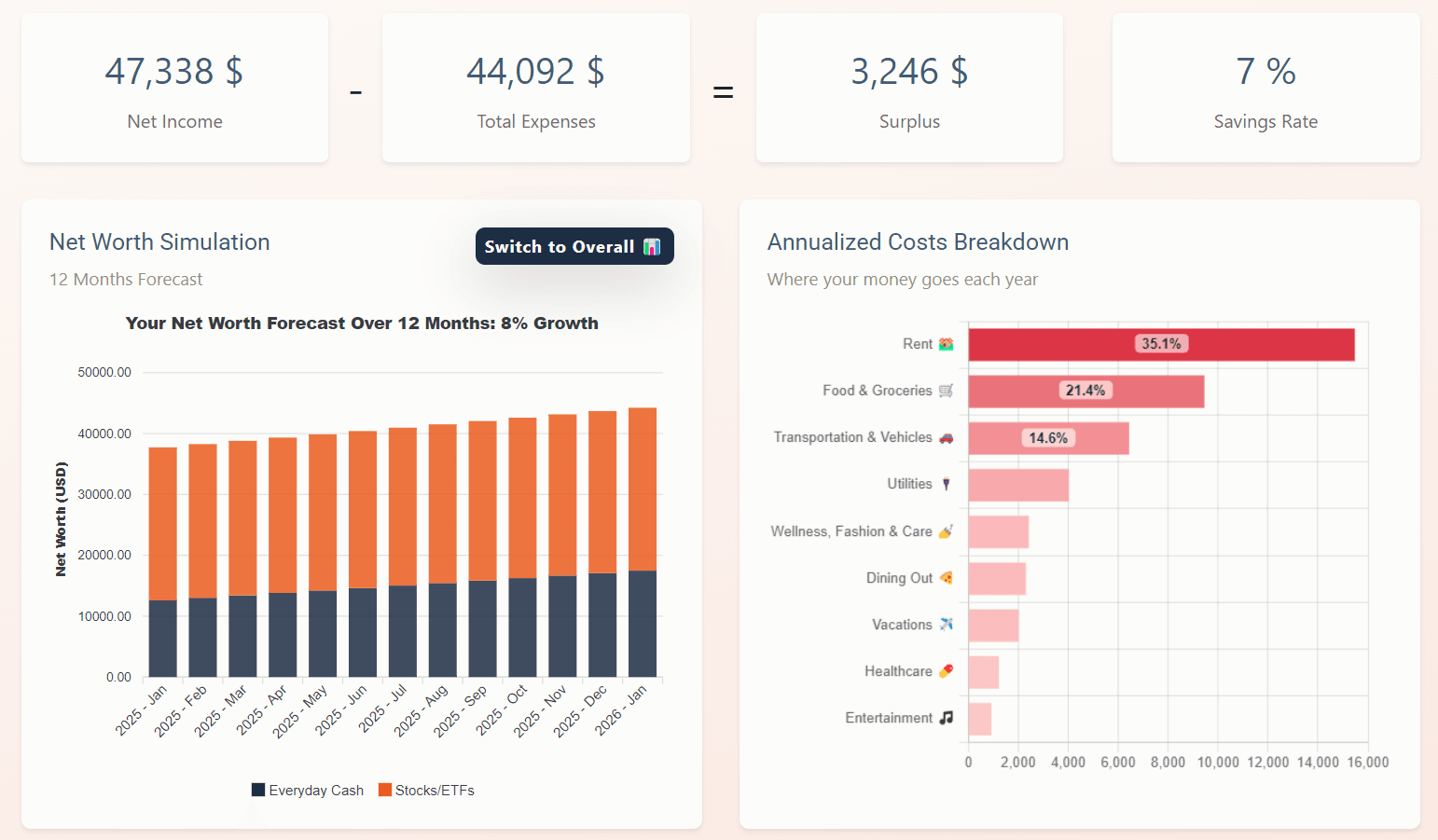The height and width of the screenshot is (840, 1438).
Task: Open the Net Worth Simulation section
Action: click(x=159, y=241)
